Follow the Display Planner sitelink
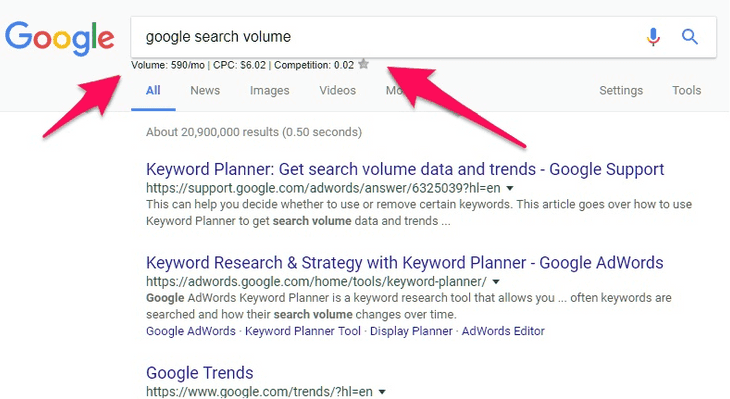This screenshot has width=730, height=399. (x=411, y=331)
